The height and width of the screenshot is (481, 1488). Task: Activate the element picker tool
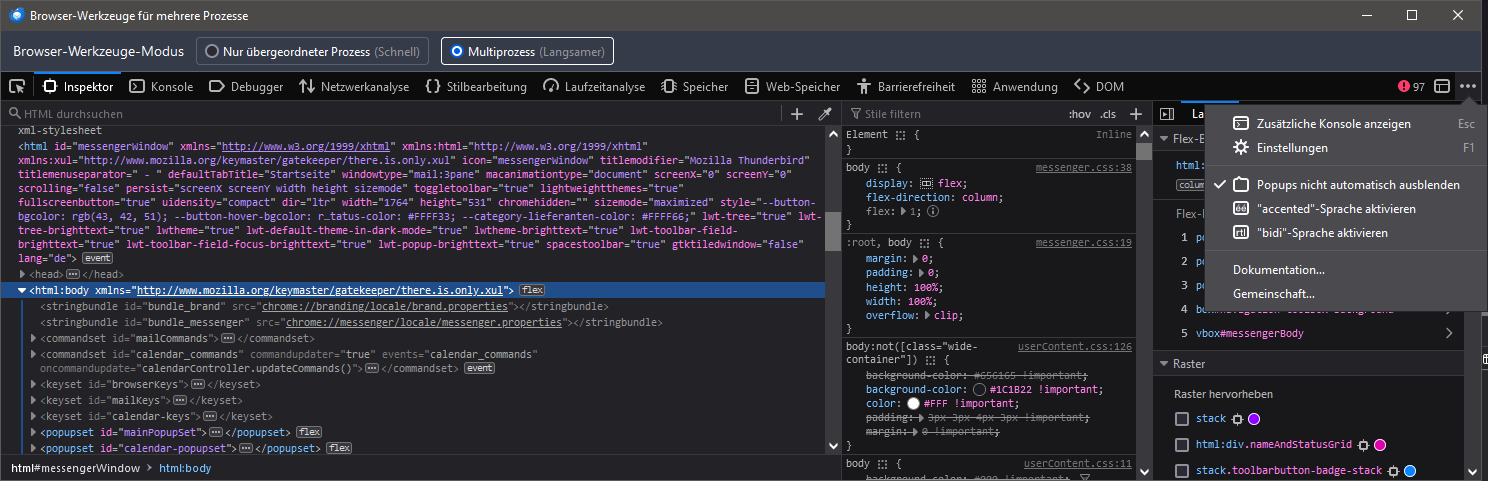tap(17, 87)
